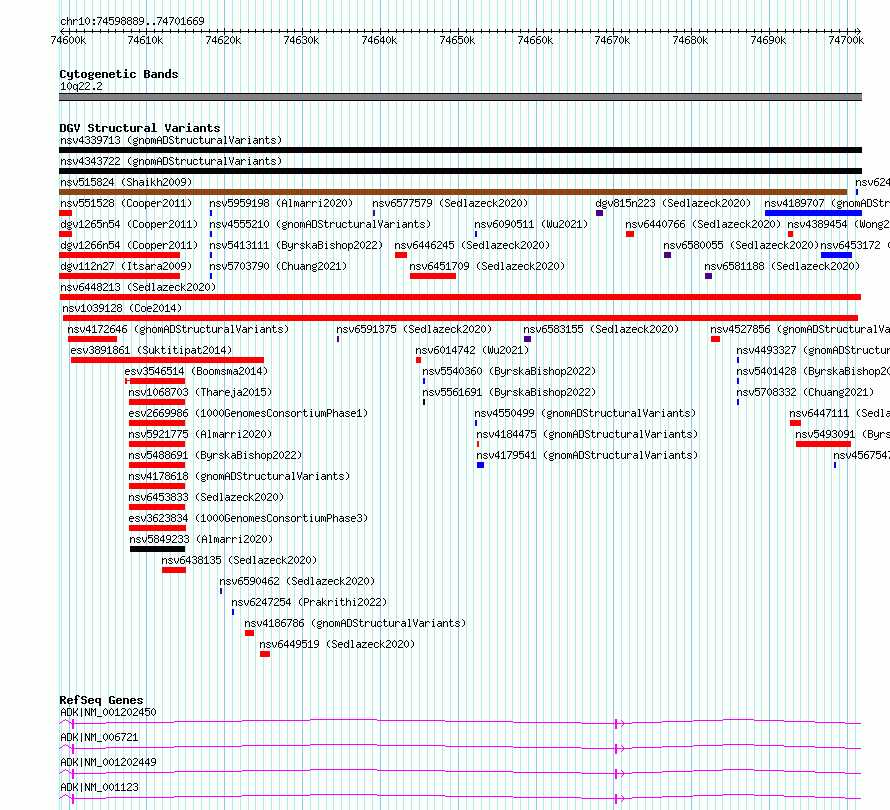Viewport: 890px width, 810px height.
Task: Open nsv5708332 (Chuang2021) variant
Action: [805, 392]
